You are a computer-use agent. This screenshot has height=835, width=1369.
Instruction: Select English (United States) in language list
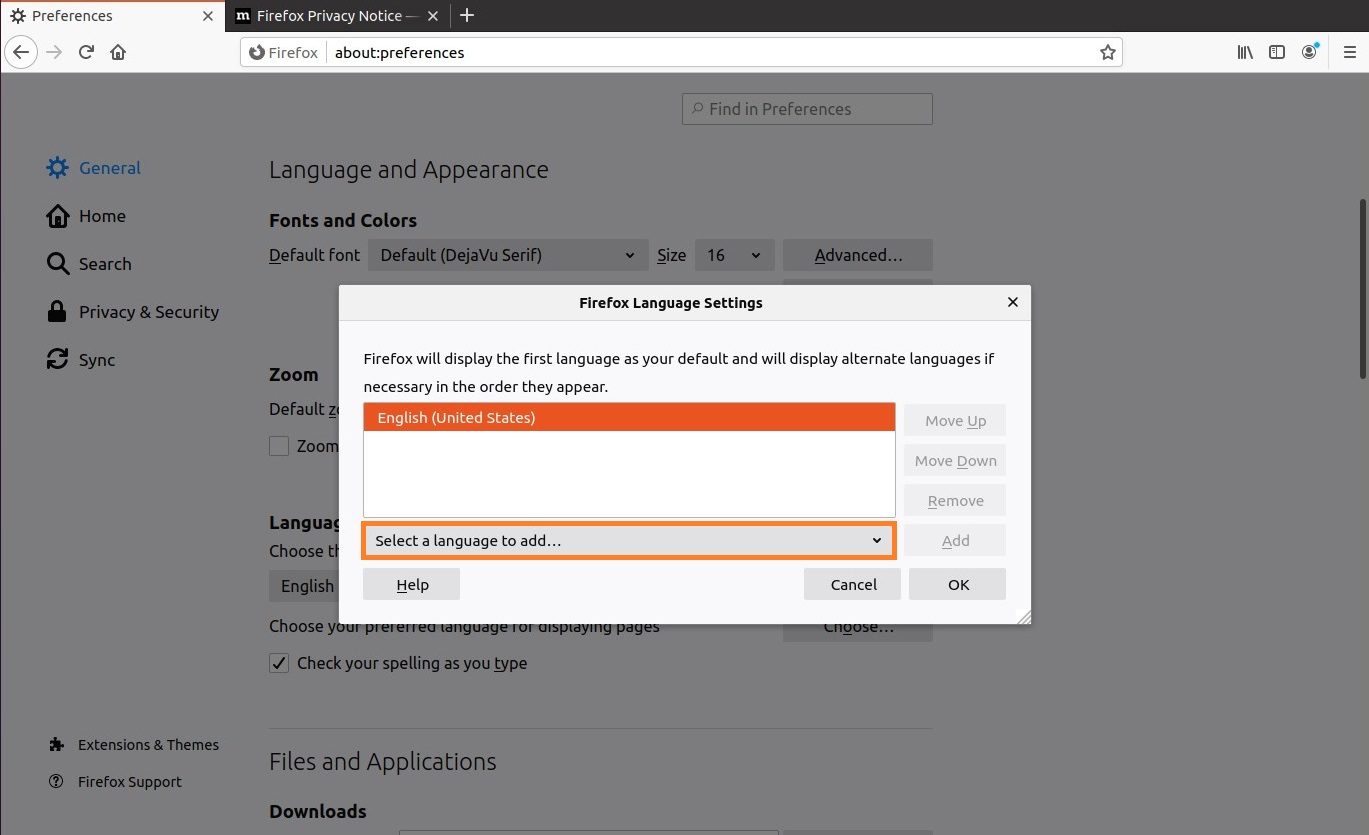629,418
